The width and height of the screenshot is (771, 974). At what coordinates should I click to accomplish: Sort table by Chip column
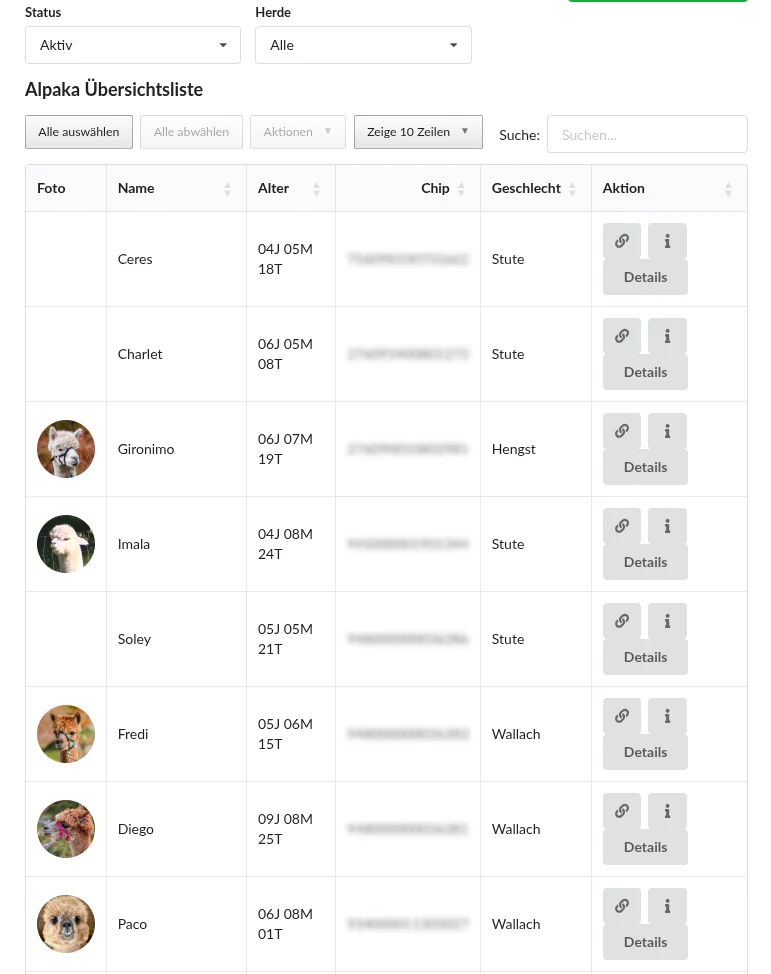coord(436,188)
